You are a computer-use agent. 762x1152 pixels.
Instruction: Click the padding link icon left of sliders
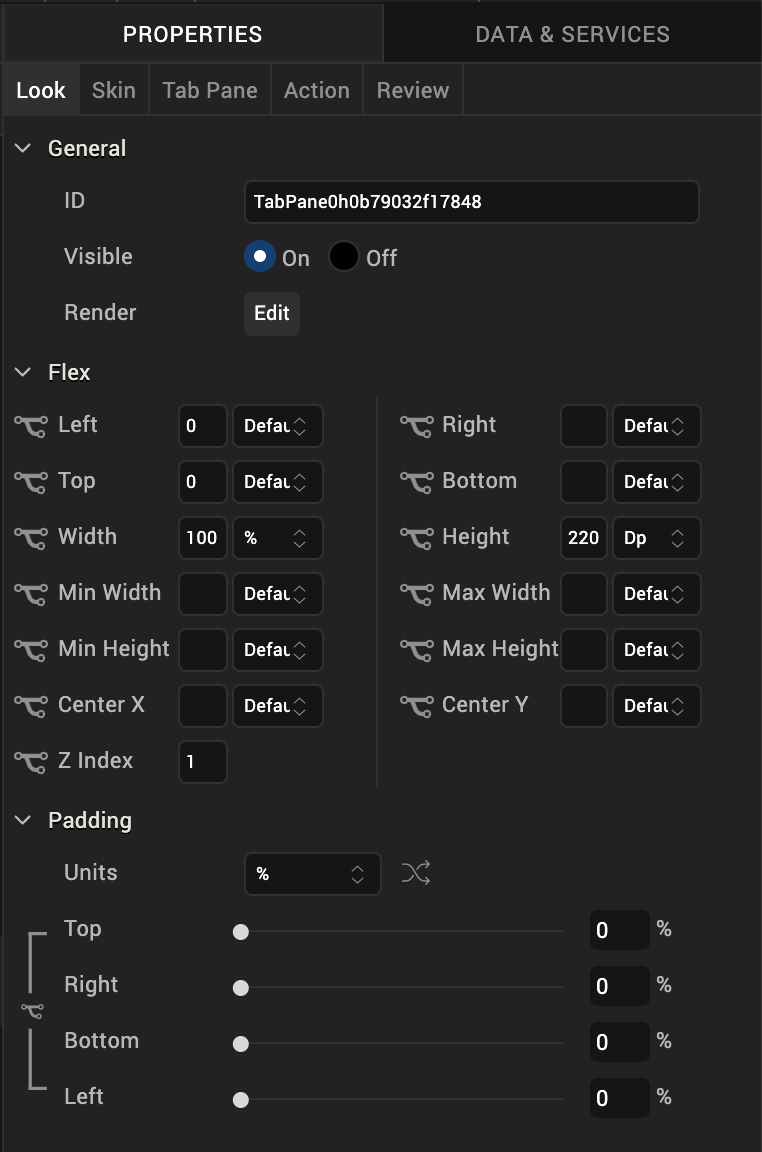coord(32,1012)
